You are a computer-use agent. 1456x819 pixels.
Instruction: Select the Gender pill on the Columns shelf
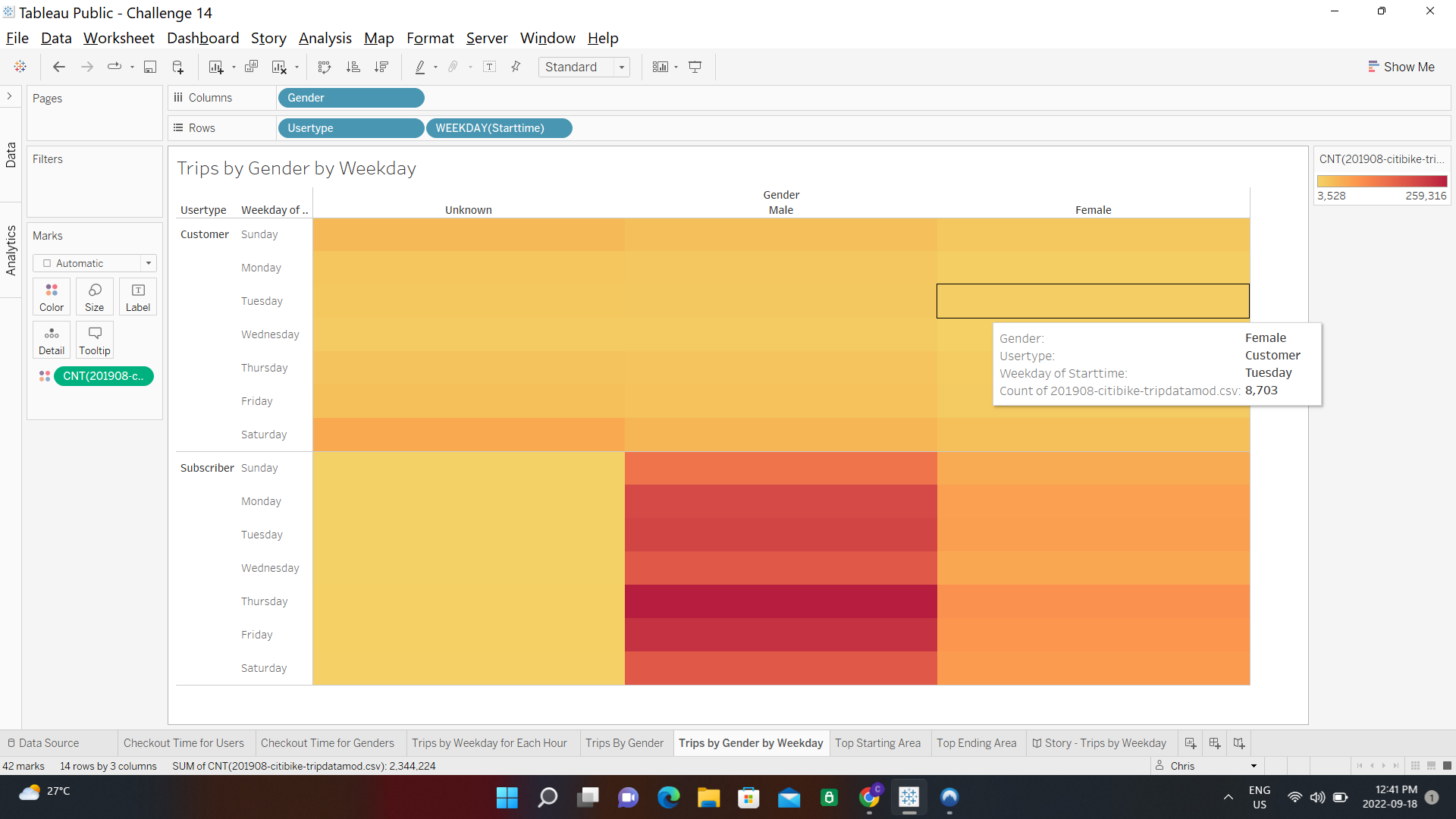point(350,98)
